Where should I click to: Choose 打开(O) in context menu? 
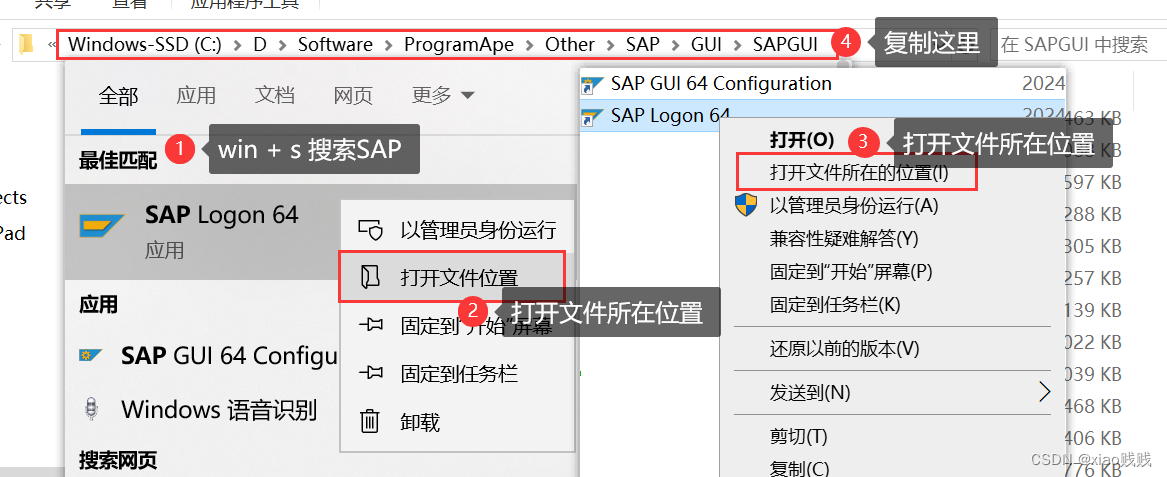[x=802, y=140]
